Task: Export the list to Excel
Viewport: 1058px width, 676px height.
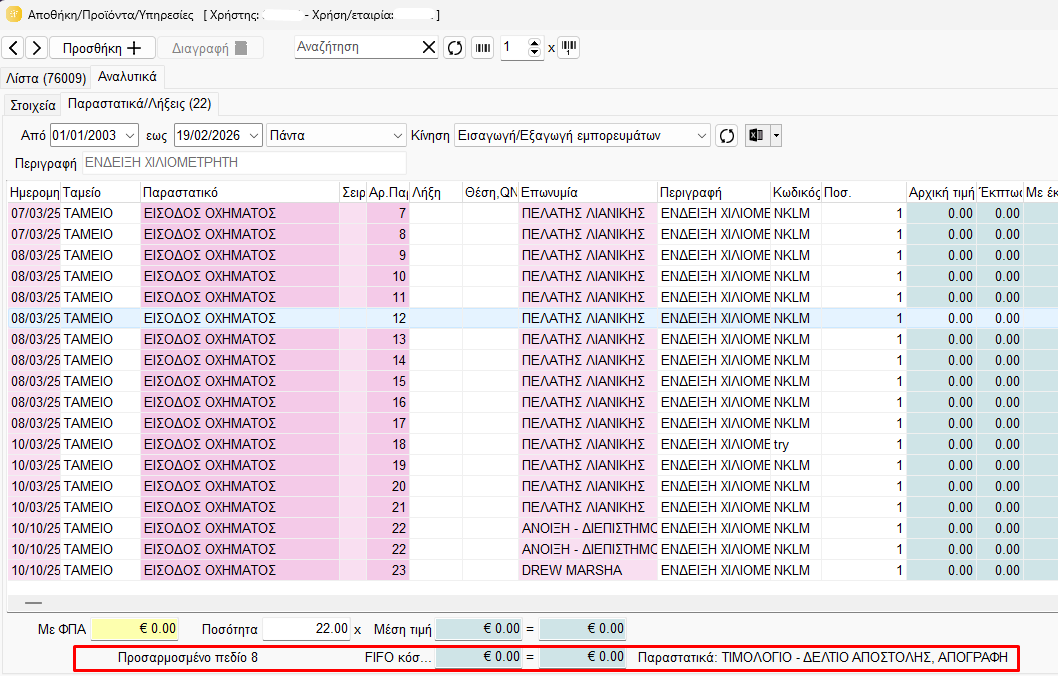Action: [x=756, y=135]
